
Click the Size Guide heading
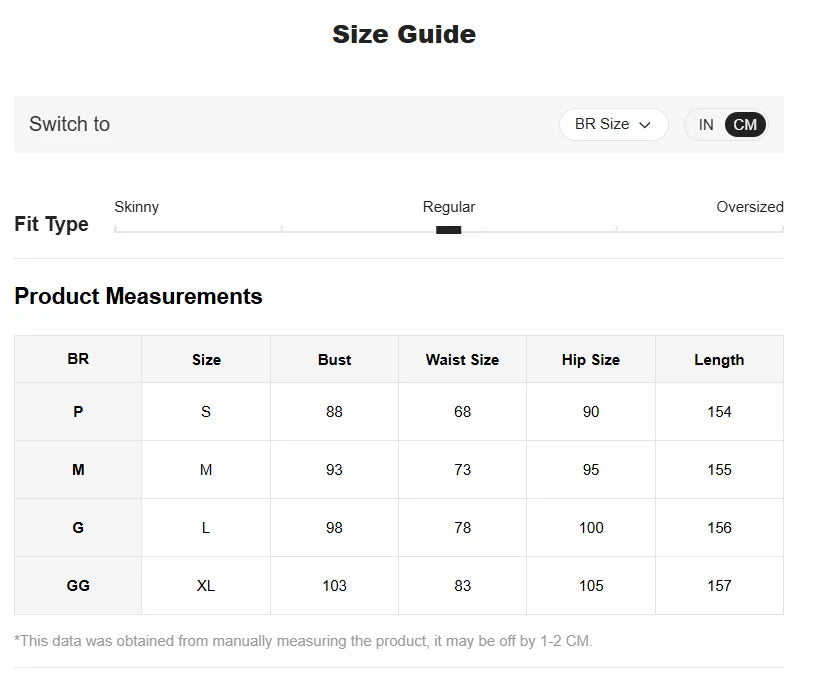[404, 34]
